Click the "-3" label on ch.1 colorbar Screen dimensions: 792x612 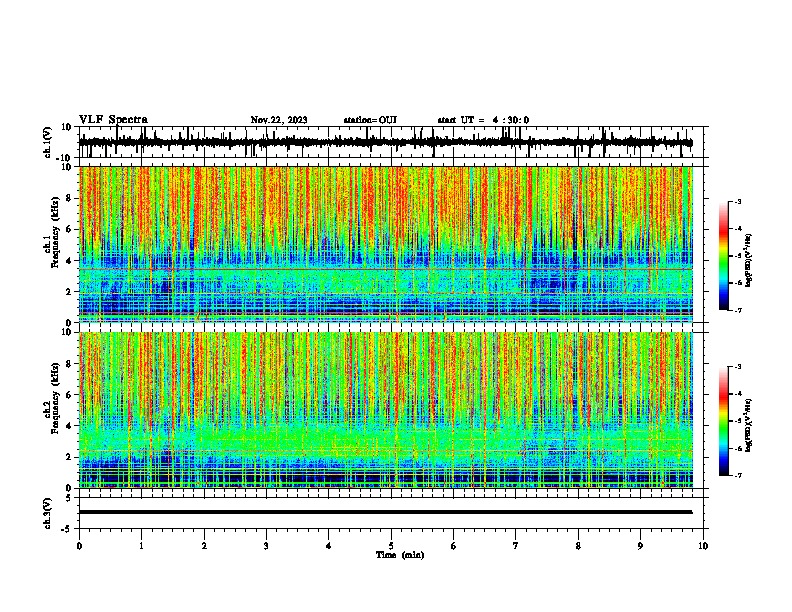pyautogui.click(x=737, y=201)
